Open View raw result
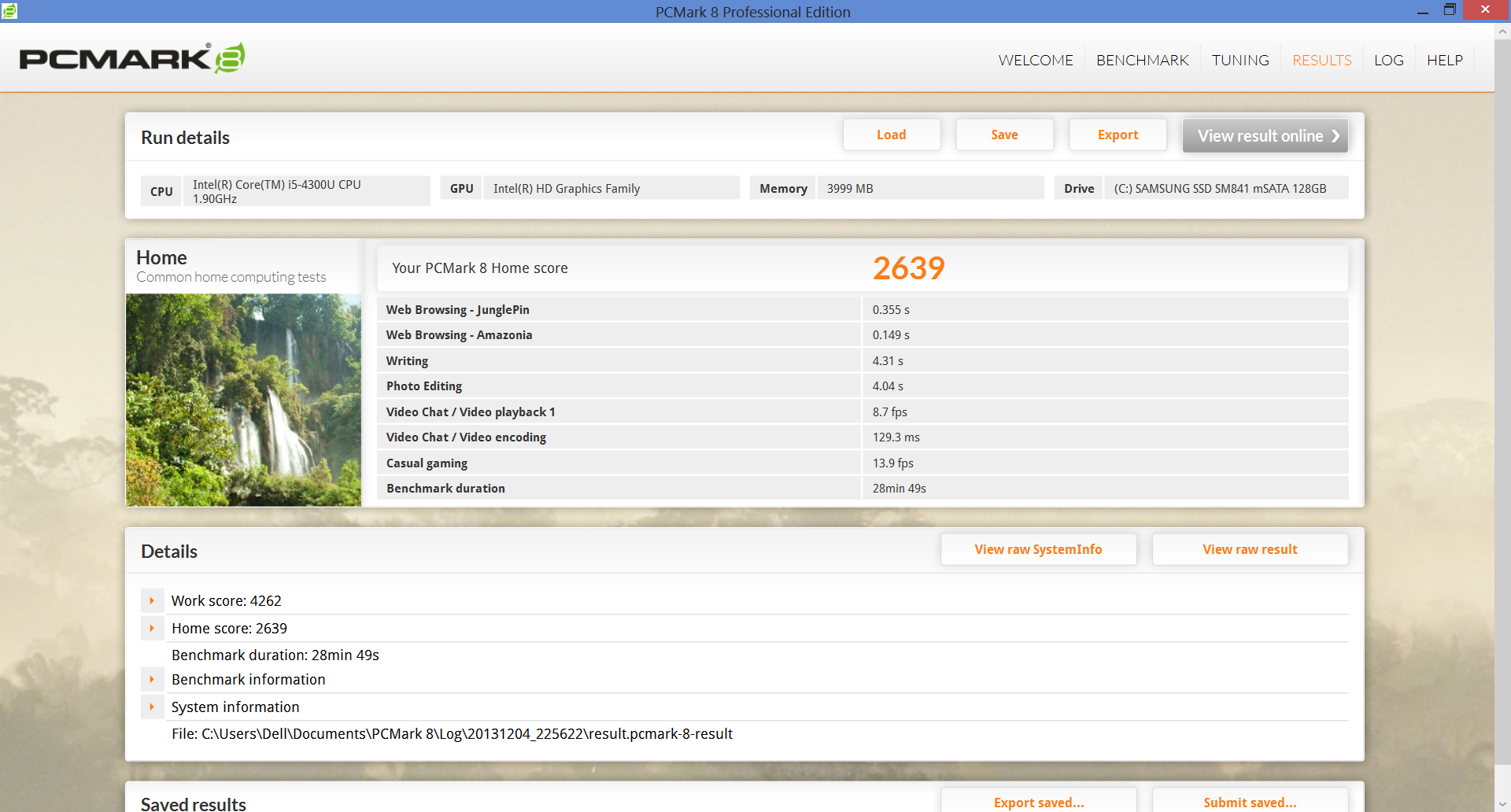Viewport: 1511px width, 812px height. coord(1250,549)
